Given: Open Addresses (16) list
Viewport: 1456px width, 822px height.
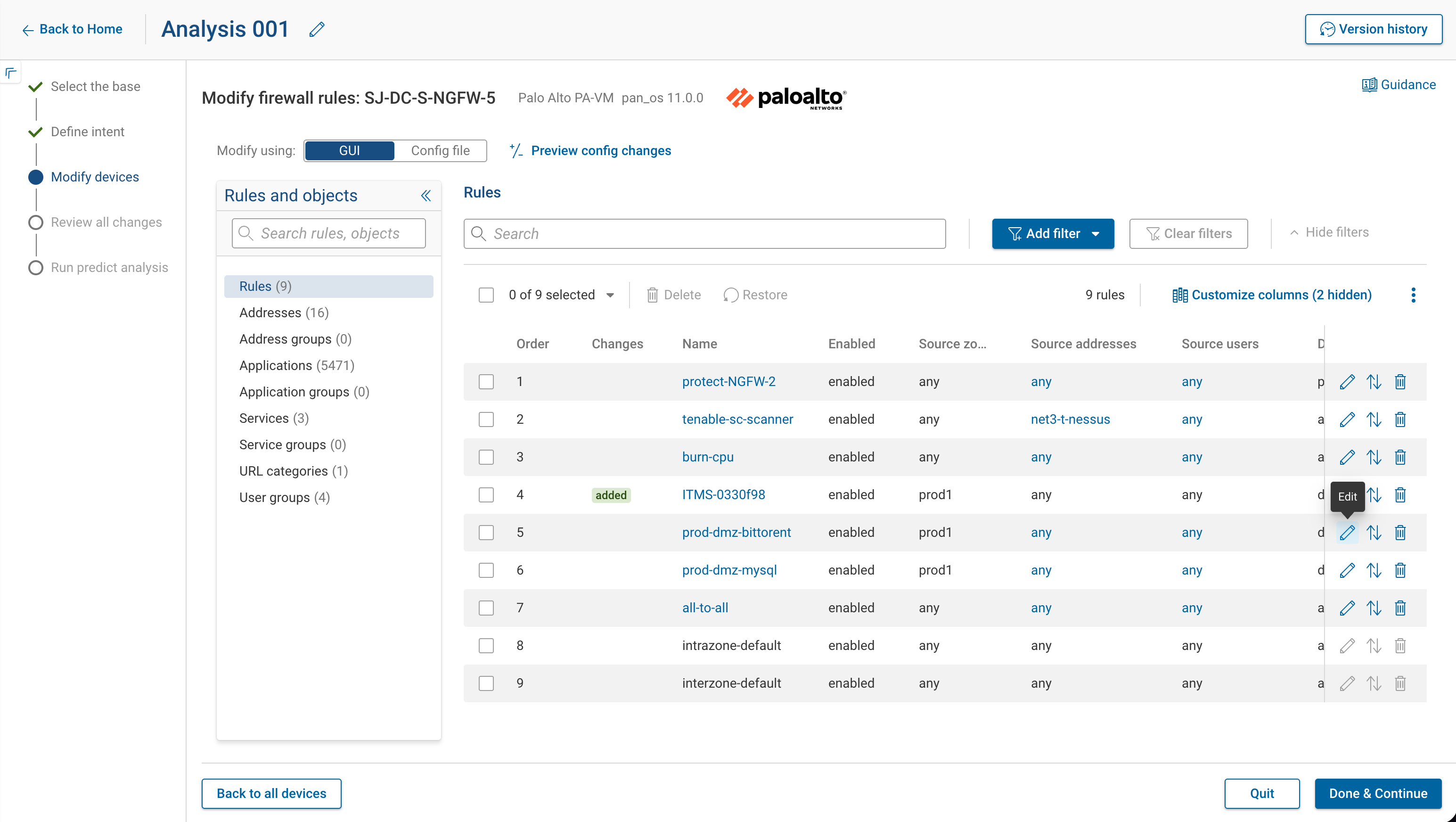Looking at the screenshot, I should click(x=284, y=312).
